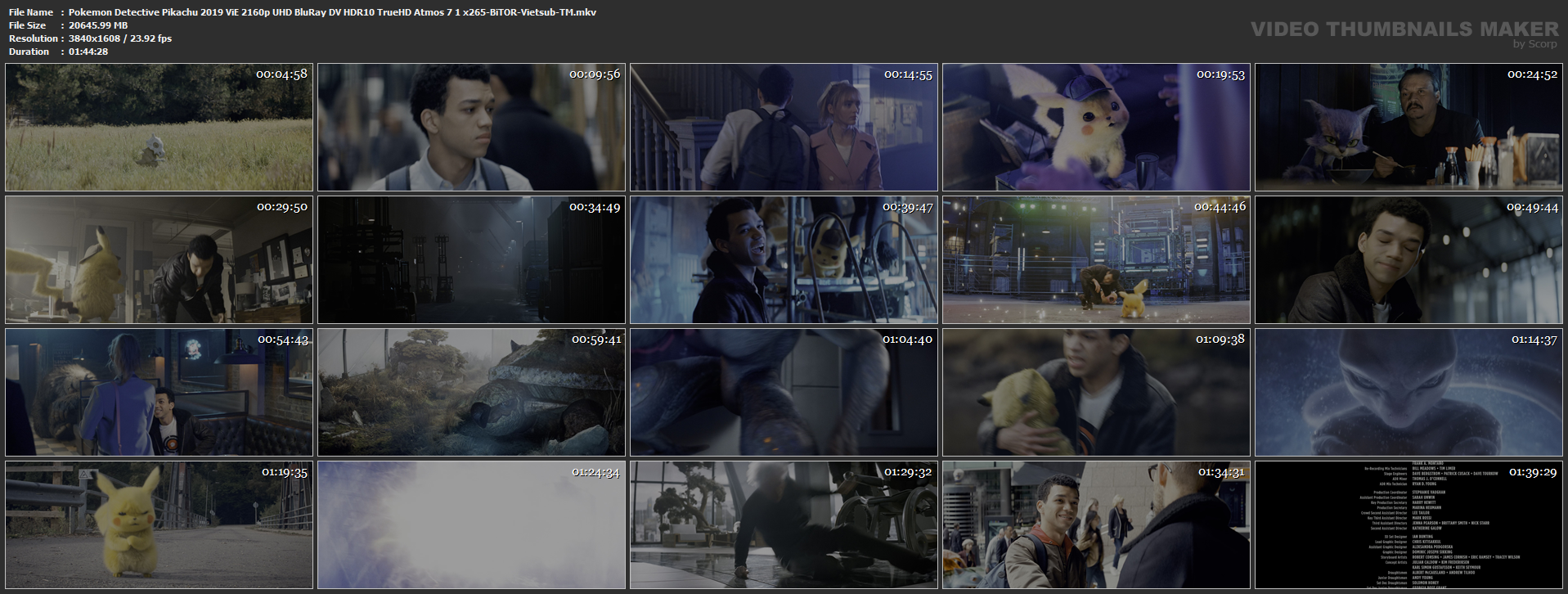Select the Mewtwo frame at 01:14:37
1568x594 pixels.
1409,393
